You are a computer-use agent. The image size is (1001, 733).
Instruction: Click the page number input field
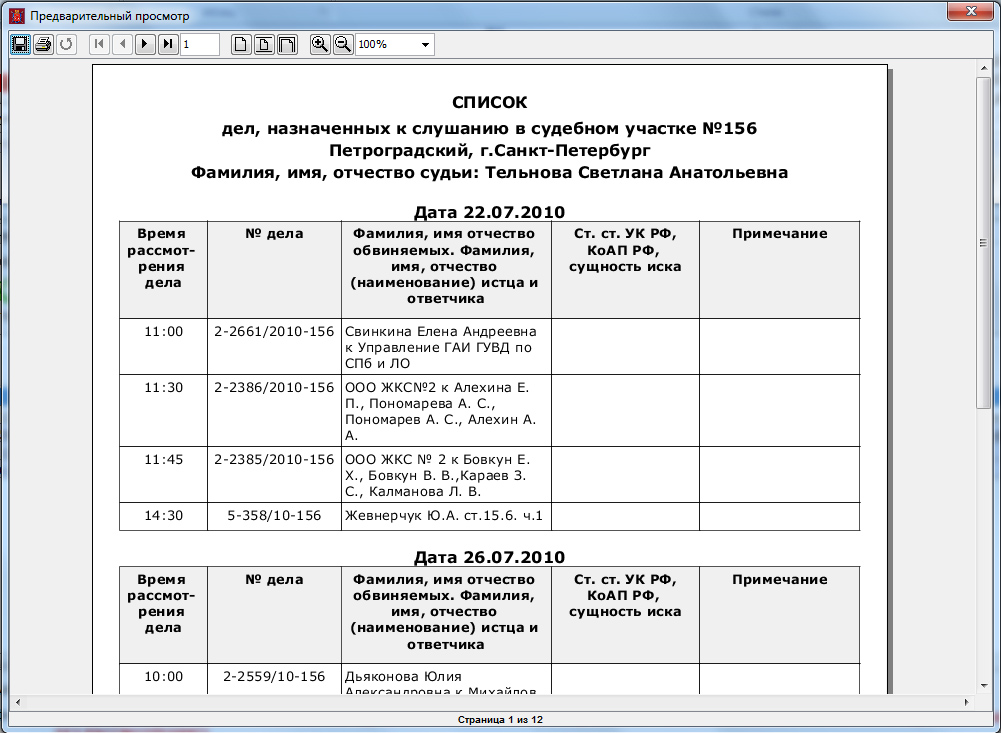(x=200, y=45)
